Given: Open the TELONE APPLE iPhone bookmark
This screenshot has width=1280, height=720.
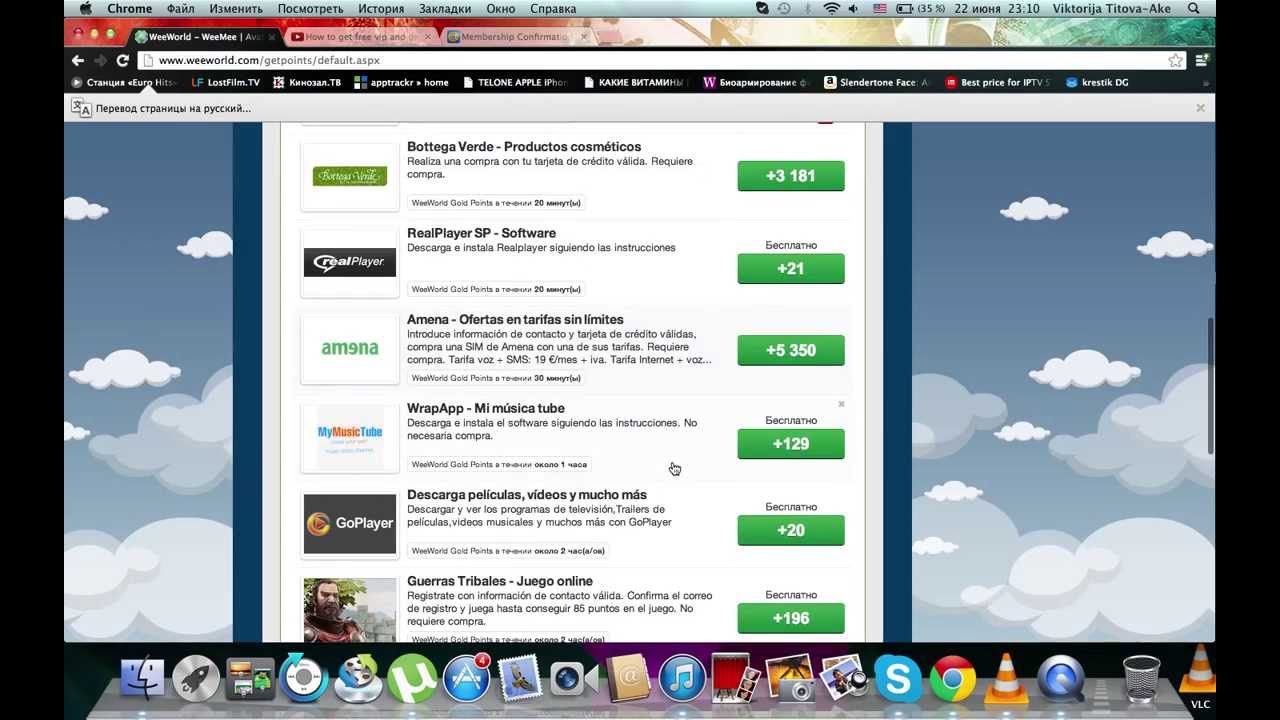Looking at the screenshot, I should click(x=515, y=83).
